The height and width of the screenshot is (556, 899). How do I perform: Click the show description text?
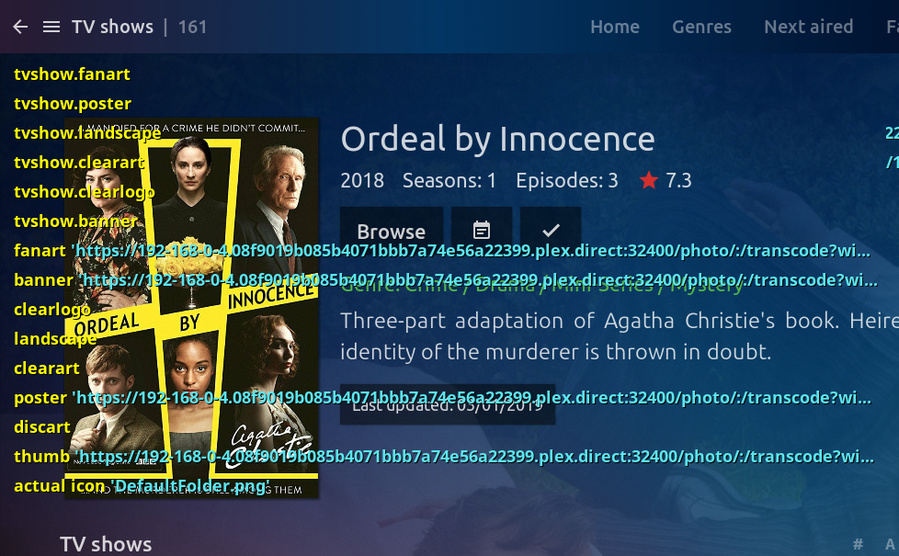click(619, 336)
